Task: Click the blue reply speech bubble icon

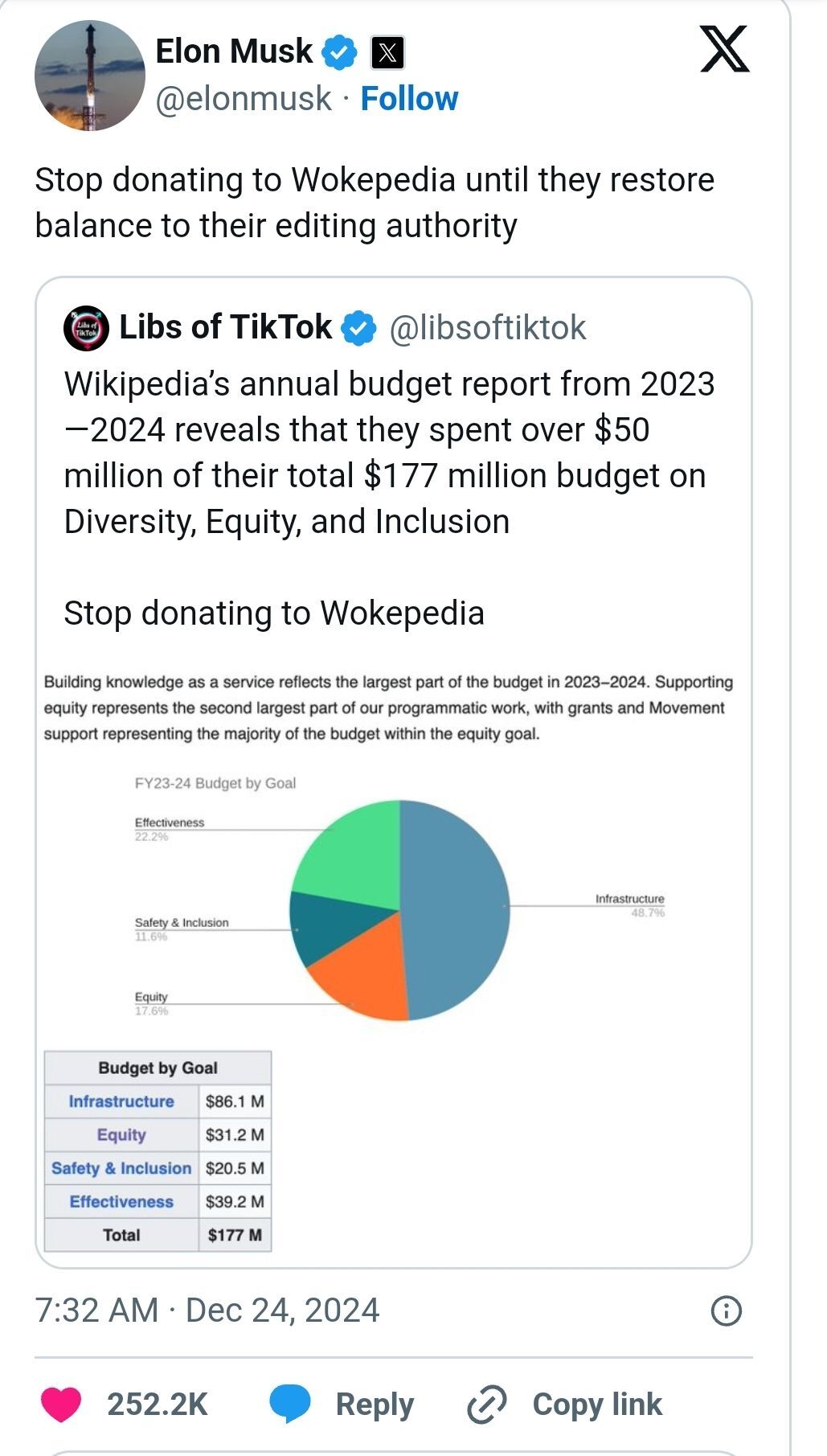Action: tap(289, 1405)
